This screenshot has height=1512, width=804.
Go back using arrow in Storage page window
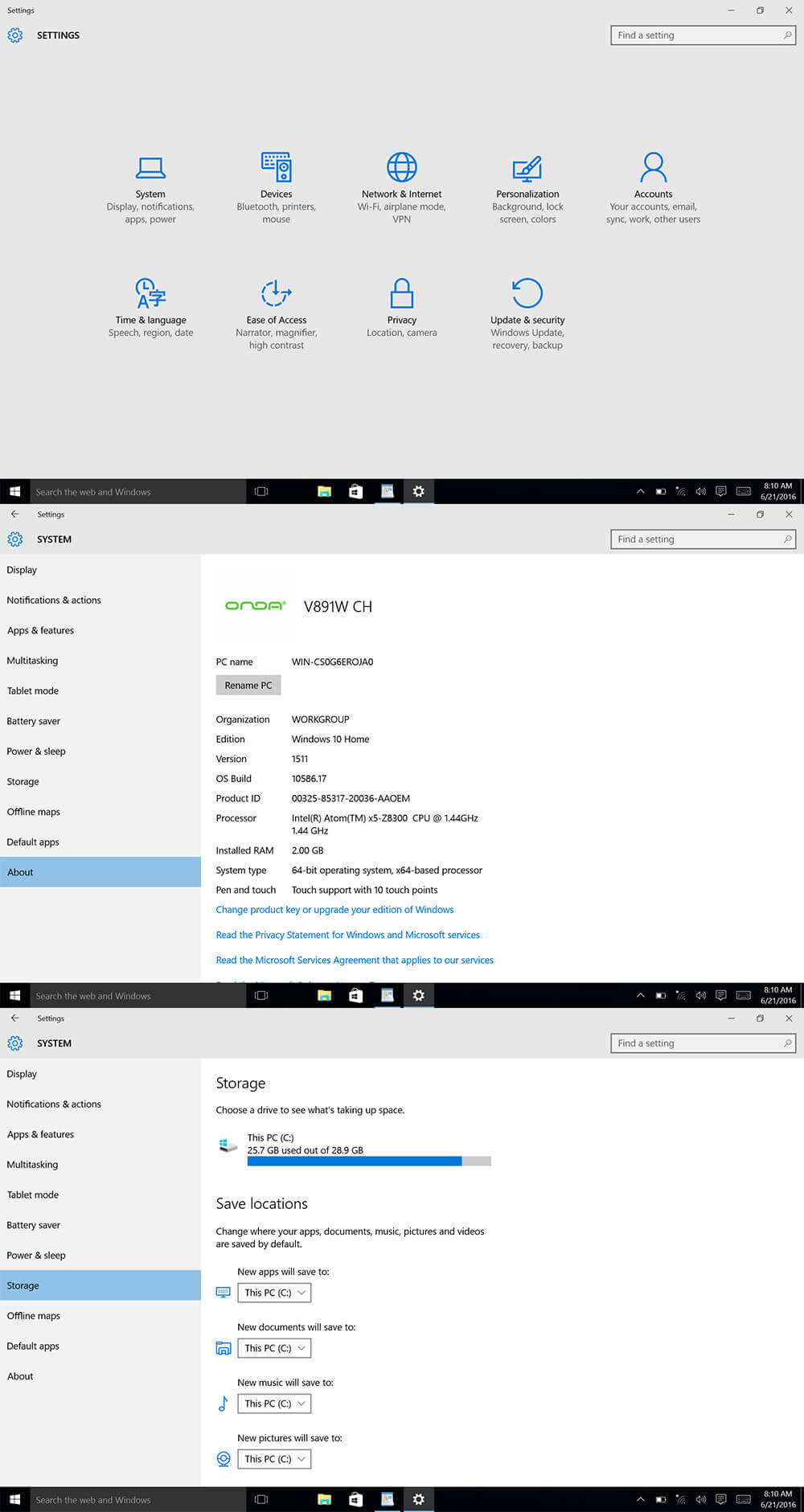point(14,1018)
